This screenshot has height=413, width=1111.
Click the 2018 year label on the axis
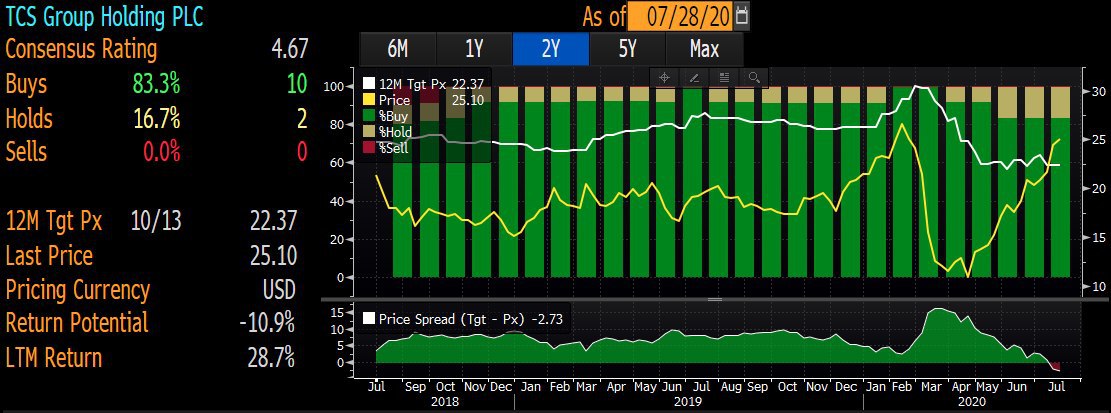(x=444, y=402)
